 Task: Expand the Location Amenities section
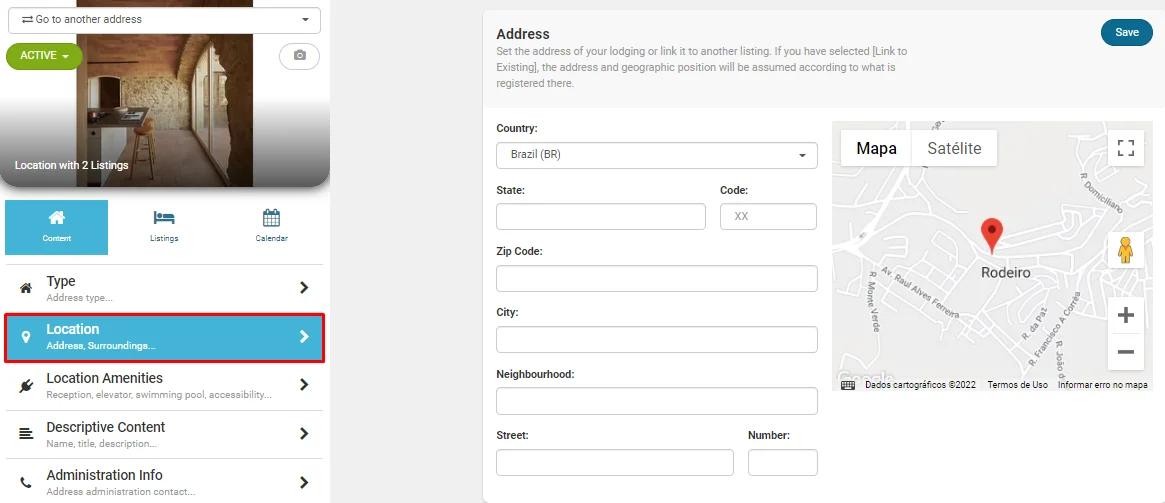point(164,385)
